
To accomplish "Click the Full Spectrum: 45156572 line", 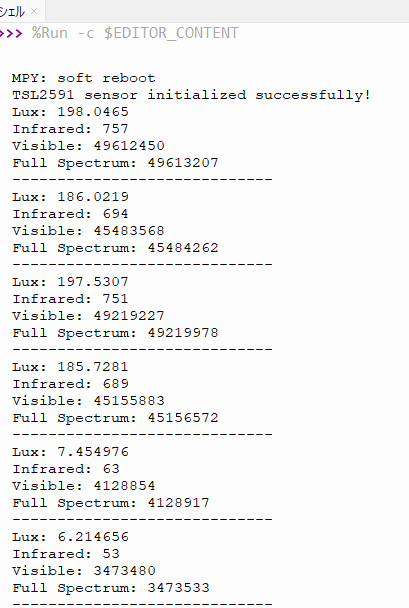I will 115,418.
